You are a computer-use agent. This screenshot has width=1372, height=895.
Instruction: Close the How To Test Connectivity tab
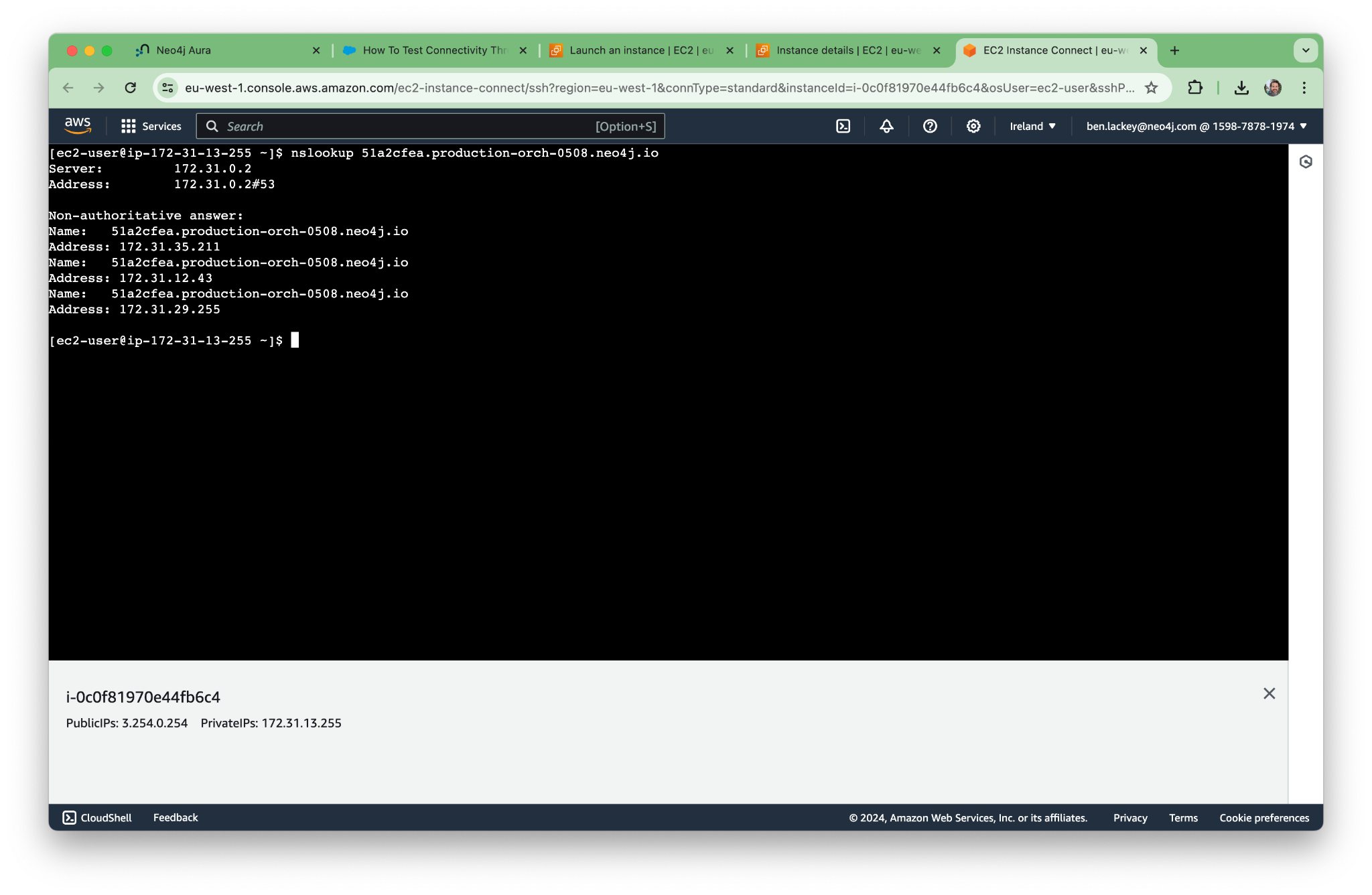[x=523, y=50]
